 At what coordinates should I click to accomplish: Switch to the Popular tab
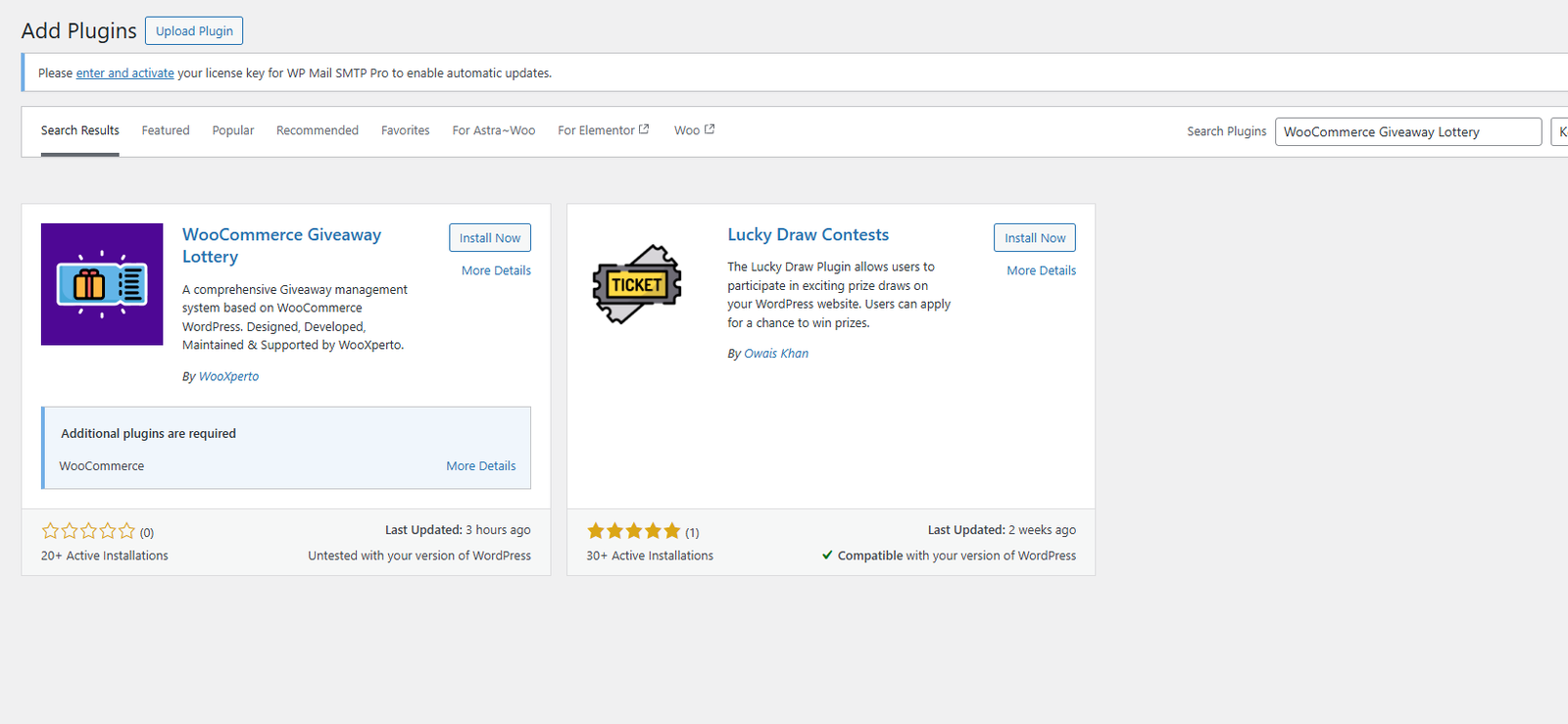pyautogui.click(x=233, y=130)
